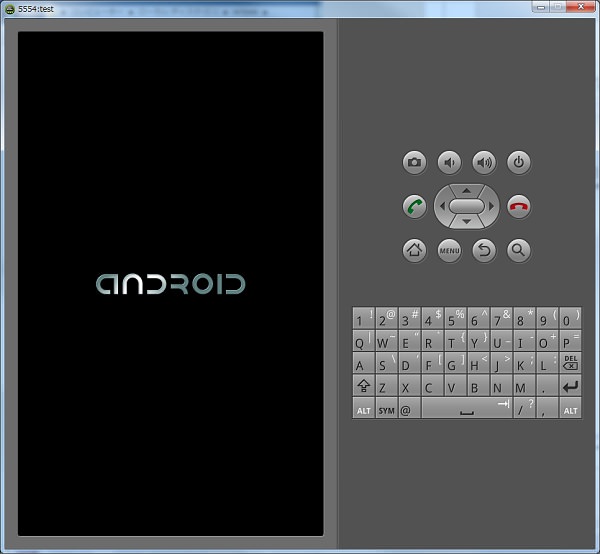Click the Home button
The height and width of the screenshot is (554, 600).
coord(414,251)
